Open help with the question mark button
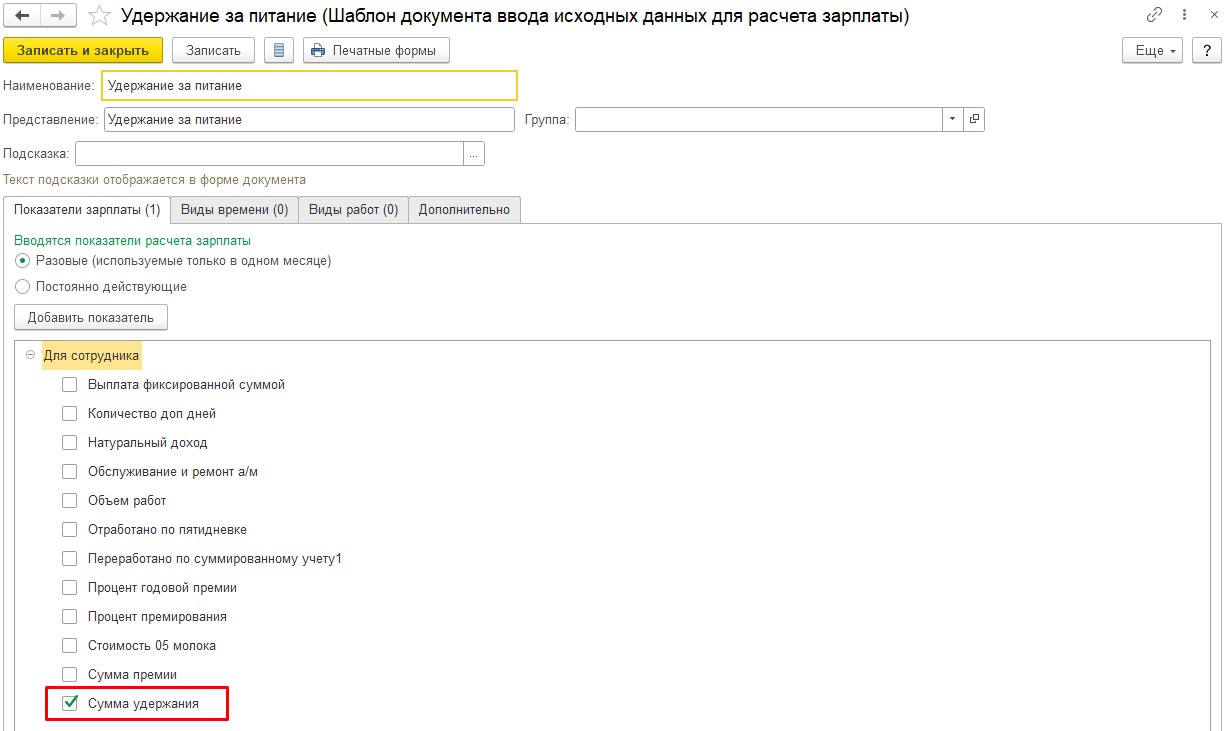 1207,51
